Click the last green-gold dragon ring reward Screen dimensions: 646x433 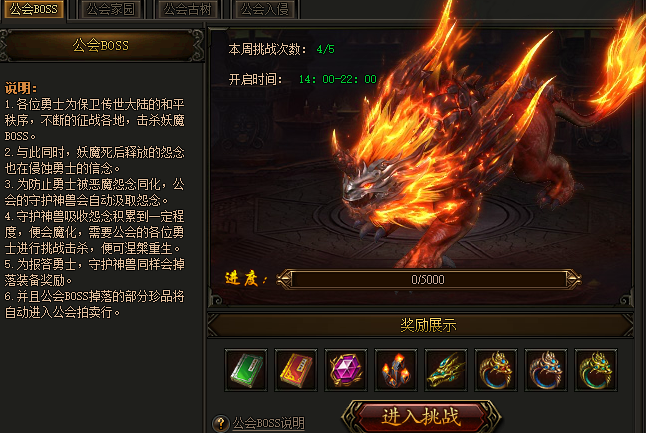(596, 370)
